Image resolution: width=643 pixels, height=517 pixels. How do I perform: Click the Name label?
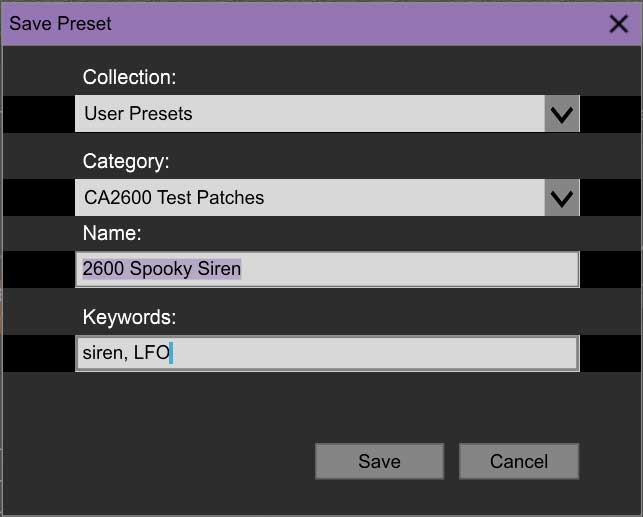pyautogui.click(x=112, y=233)
